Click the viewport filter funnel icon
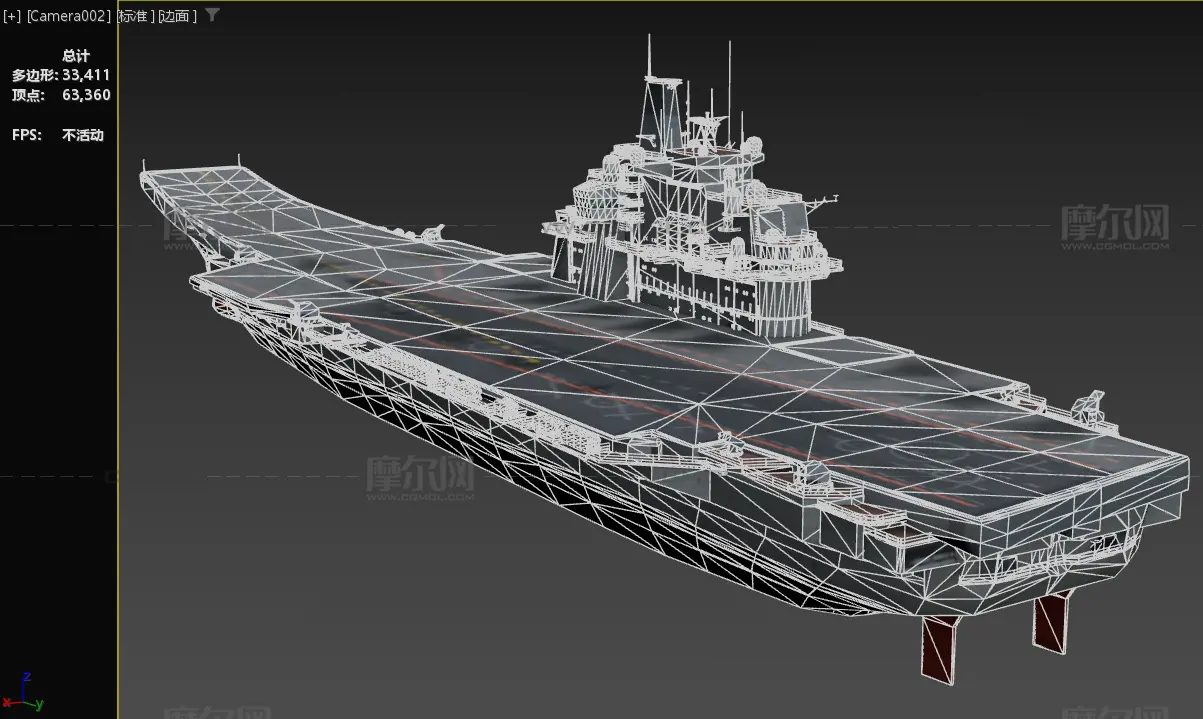The height and width of the screenshot is (719, 1203). pyautogui.click(x=211, y=15)
